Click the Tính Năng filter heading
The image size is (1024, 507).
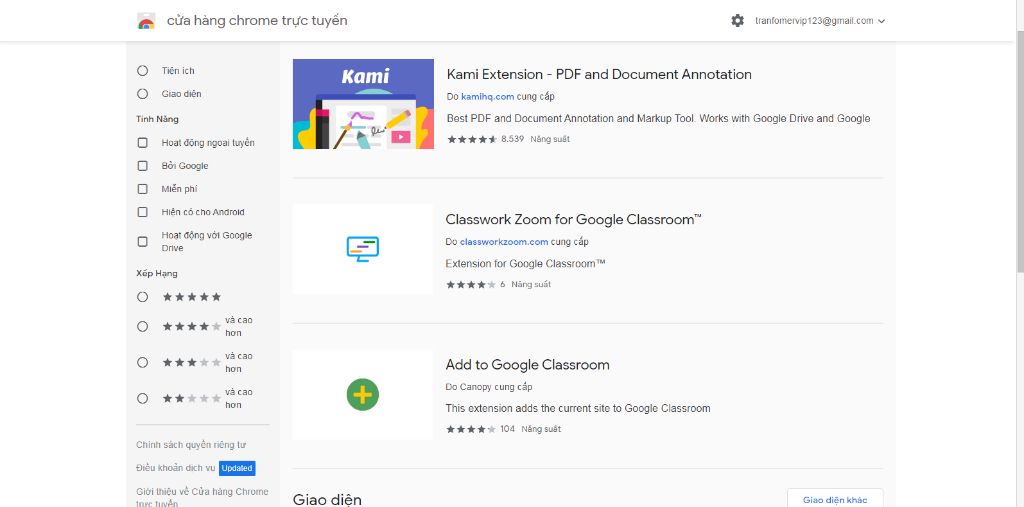tap(157, 120)
